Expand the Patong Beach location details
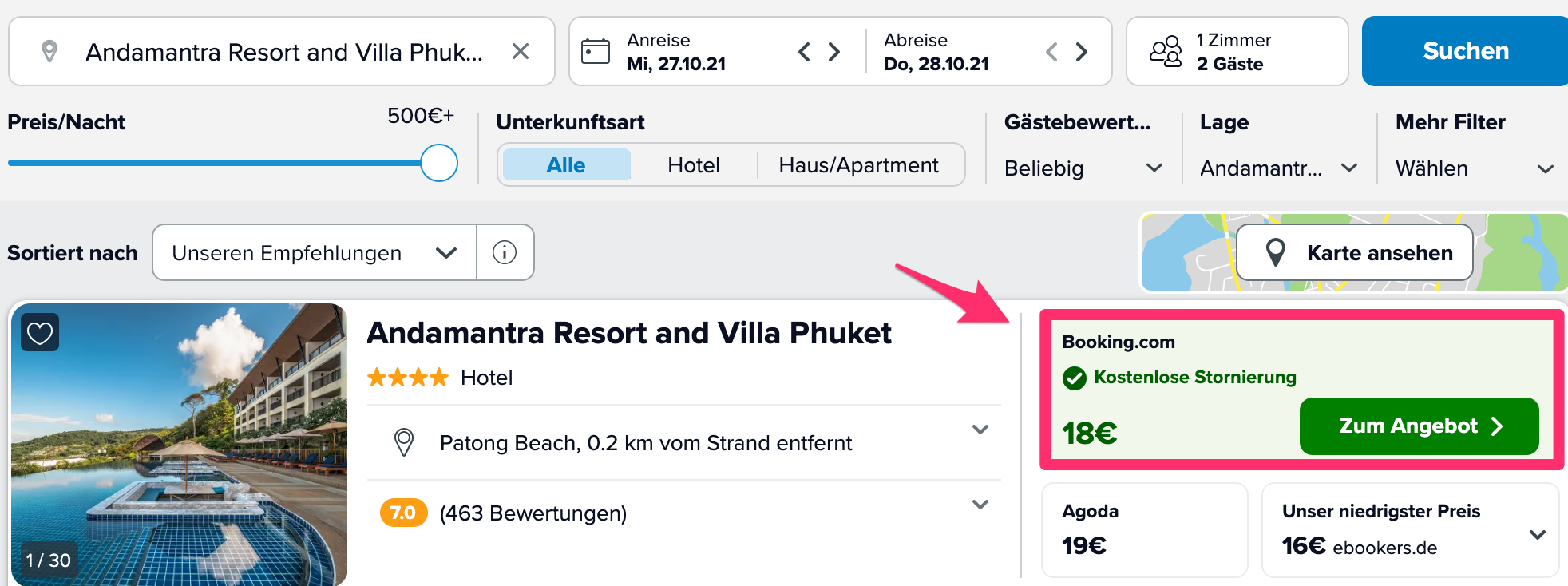 pos(980,430)
